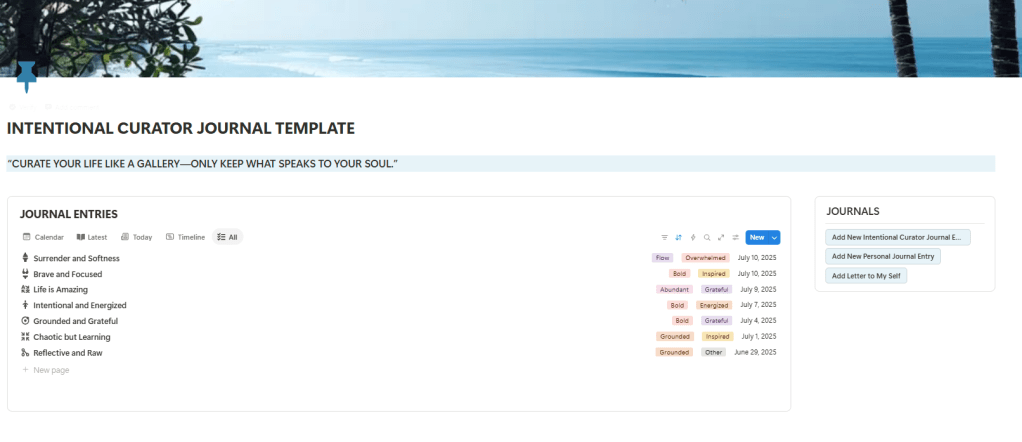Open automations via the lightning bolt icon
This screenshot has height=442, width=1022.
coord(693,237)
